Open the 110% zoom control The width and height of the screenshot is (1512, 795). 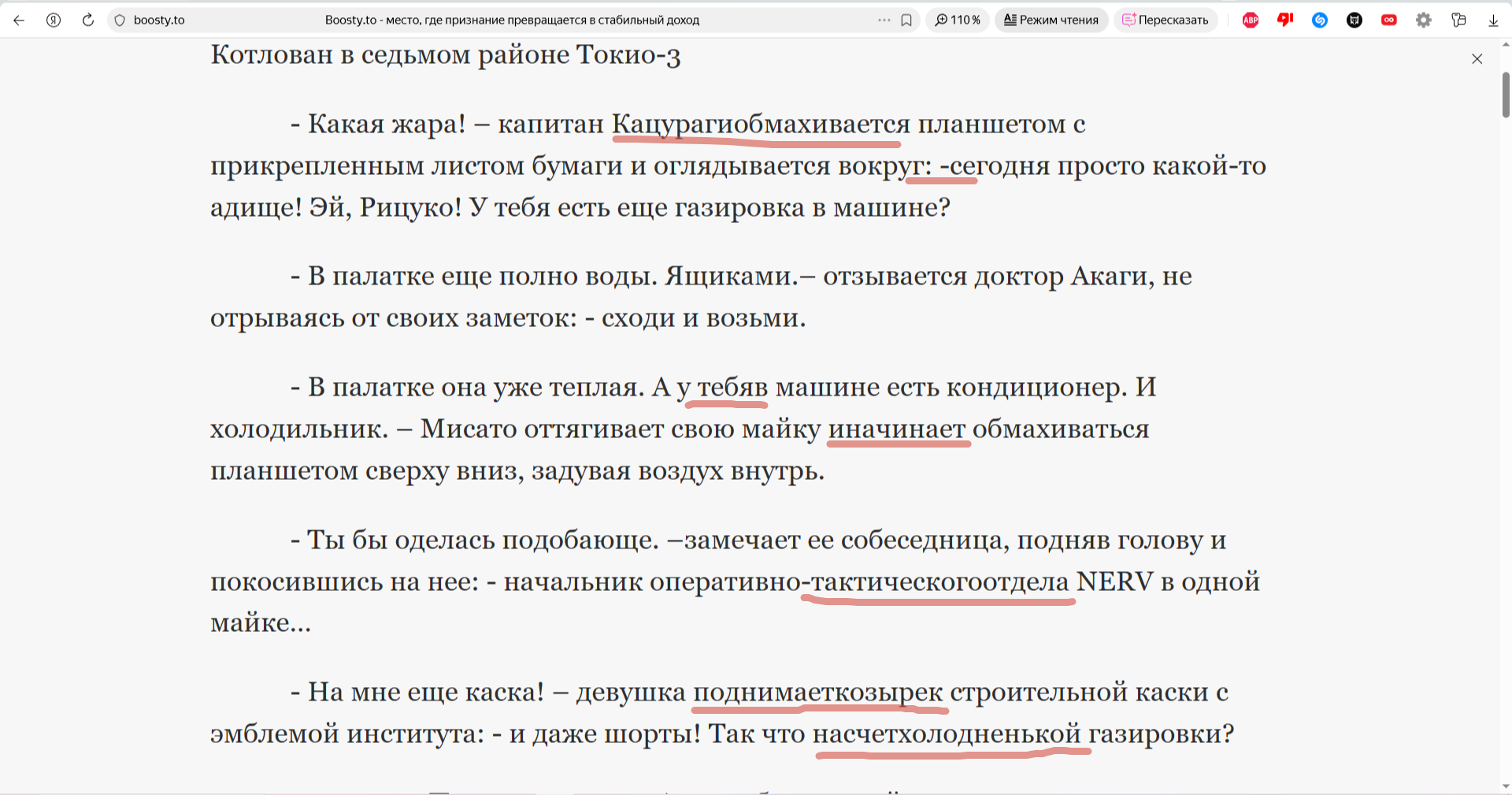click(x=958, y=20)
